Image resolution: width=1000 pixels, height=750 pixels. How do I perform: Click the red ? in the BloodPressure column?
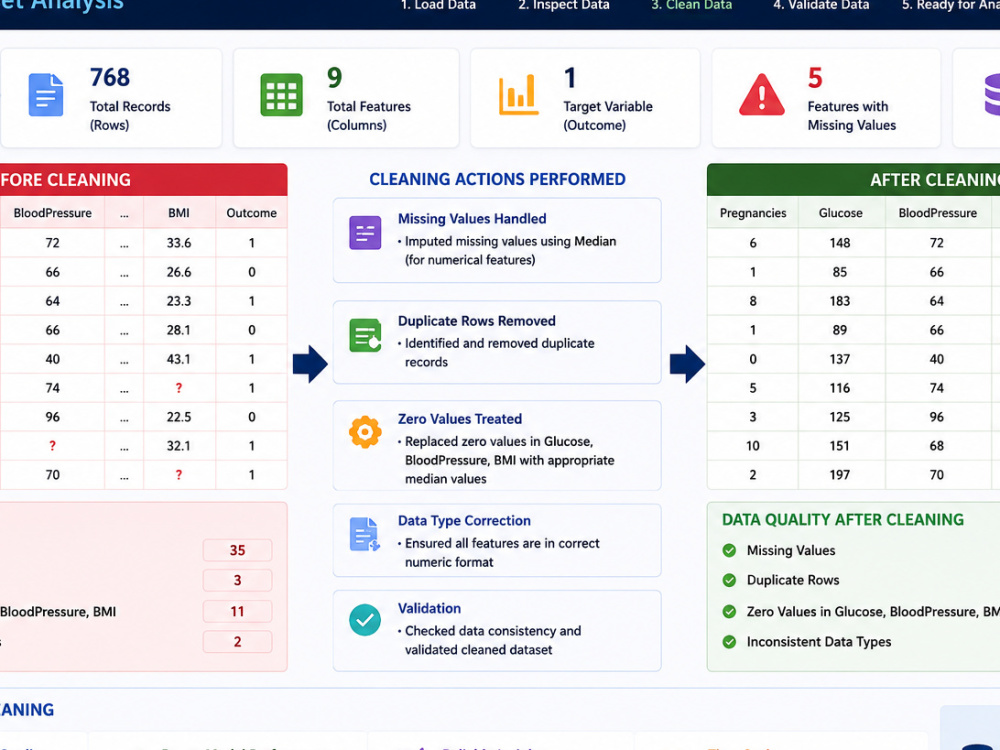[x=52, y=446]
